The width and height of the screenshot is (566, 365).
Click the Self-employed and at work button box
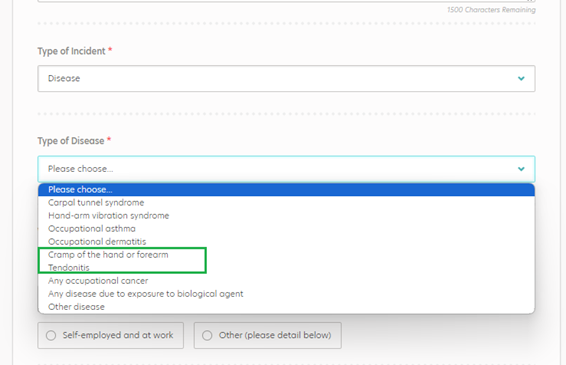110,335
